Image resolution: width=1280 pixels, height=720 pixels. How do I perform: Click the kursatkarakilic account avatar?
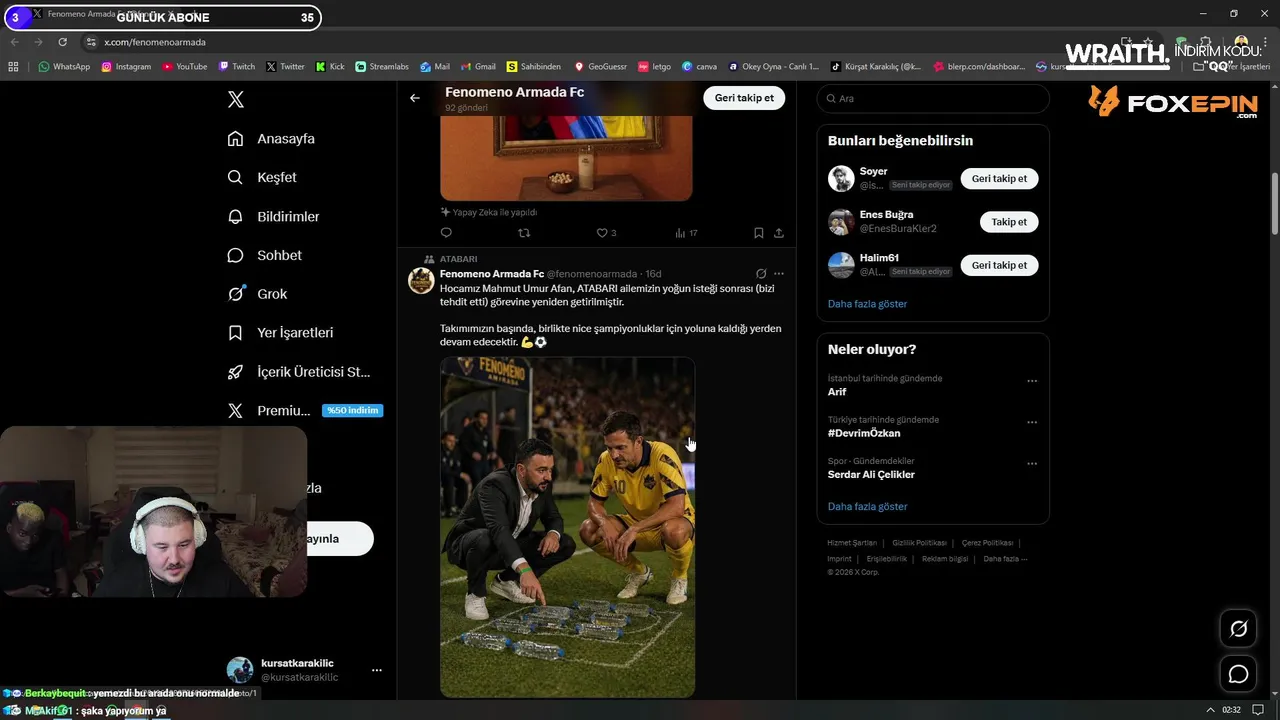(x=240, y=670)
